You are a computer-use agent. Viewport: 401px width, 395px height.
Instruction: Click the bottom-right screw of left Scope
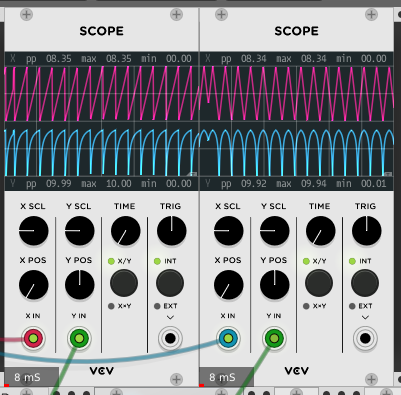(x=176, y=379)
